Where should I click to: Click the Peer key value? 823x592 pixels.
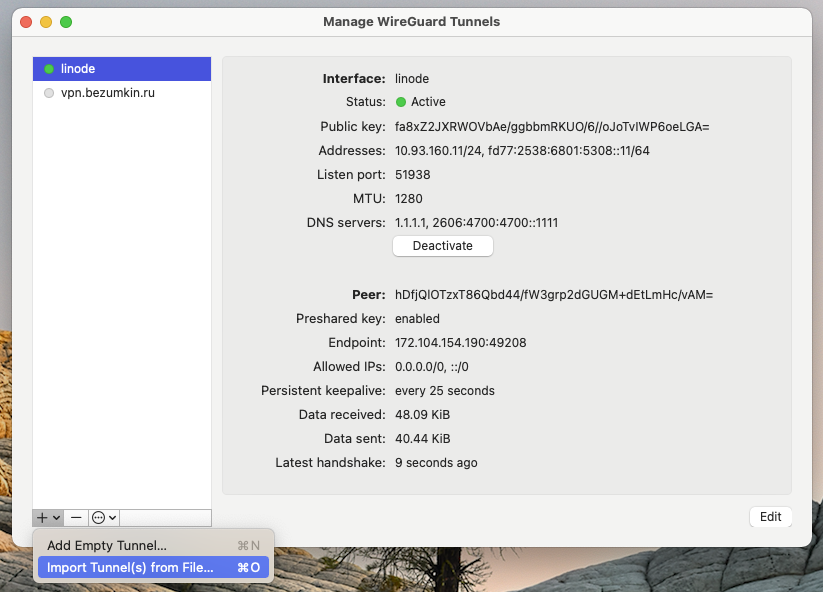tap(554, 295)
